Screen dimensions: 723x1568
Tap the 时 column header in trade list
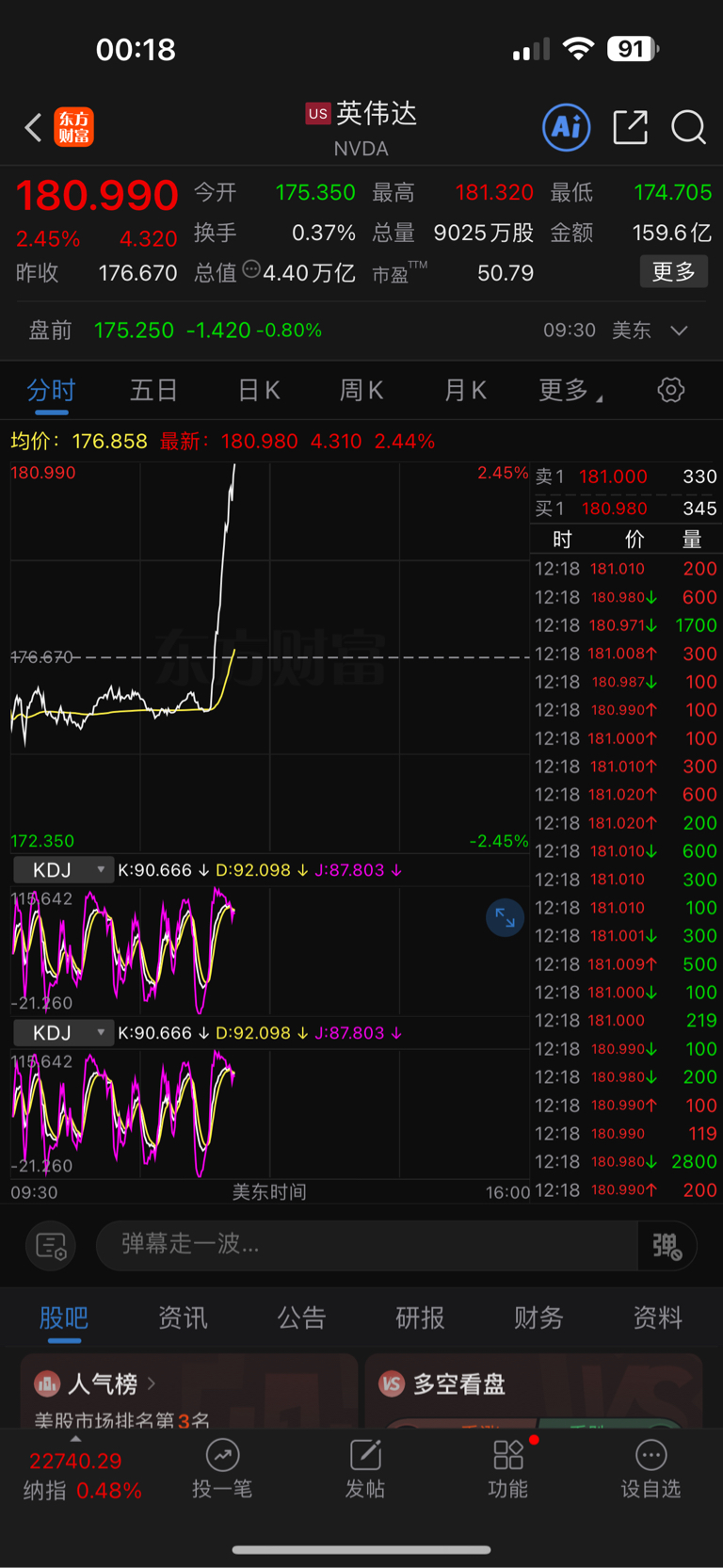point(562,540)
